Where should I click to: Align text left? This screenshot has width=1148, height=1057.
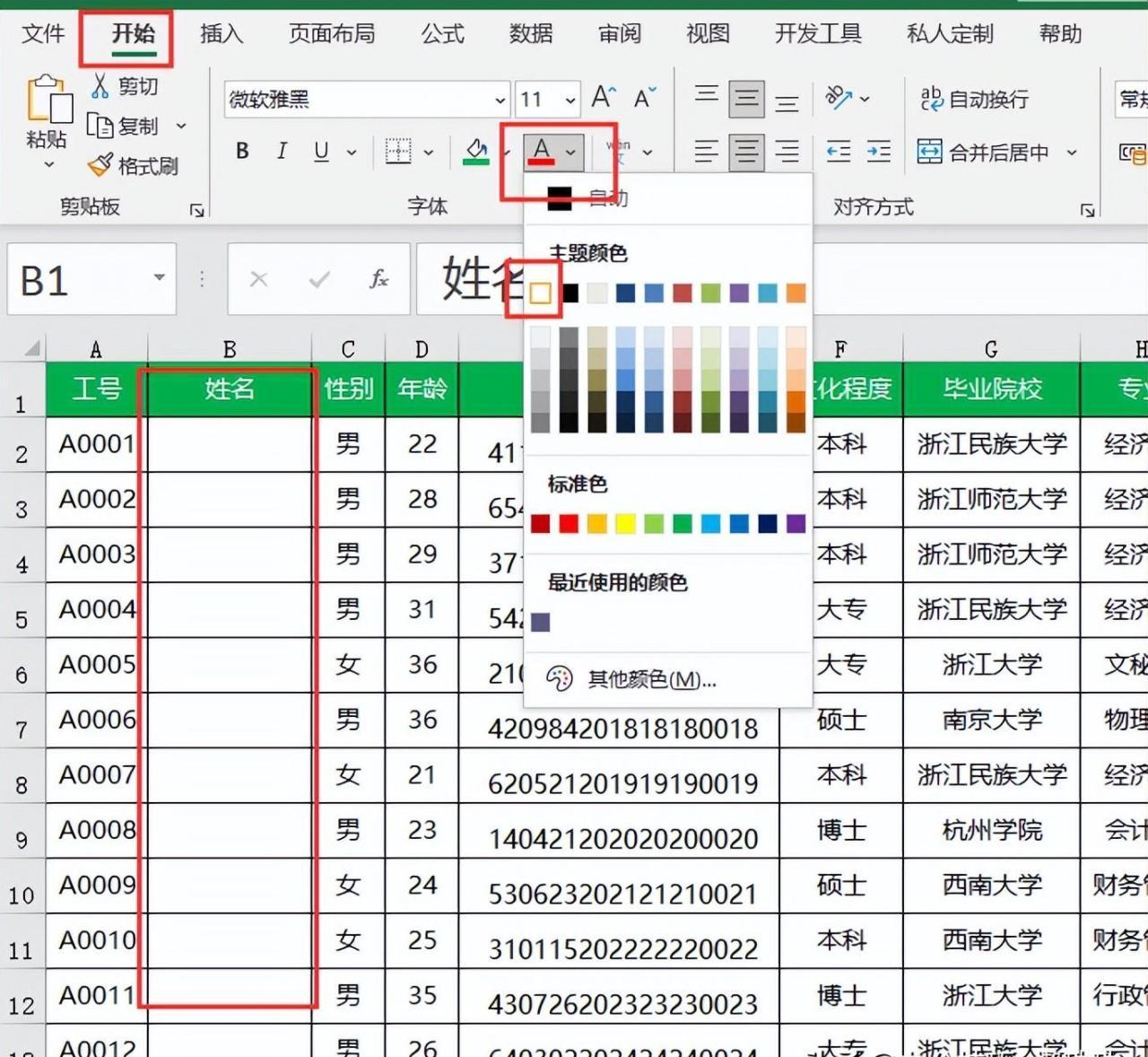[706, 151]
